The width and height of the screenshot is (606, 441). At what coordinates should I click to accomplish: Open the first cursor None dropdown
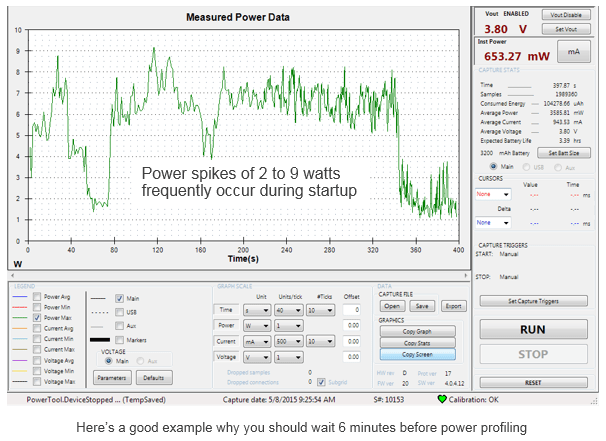(x=492, y=194)
